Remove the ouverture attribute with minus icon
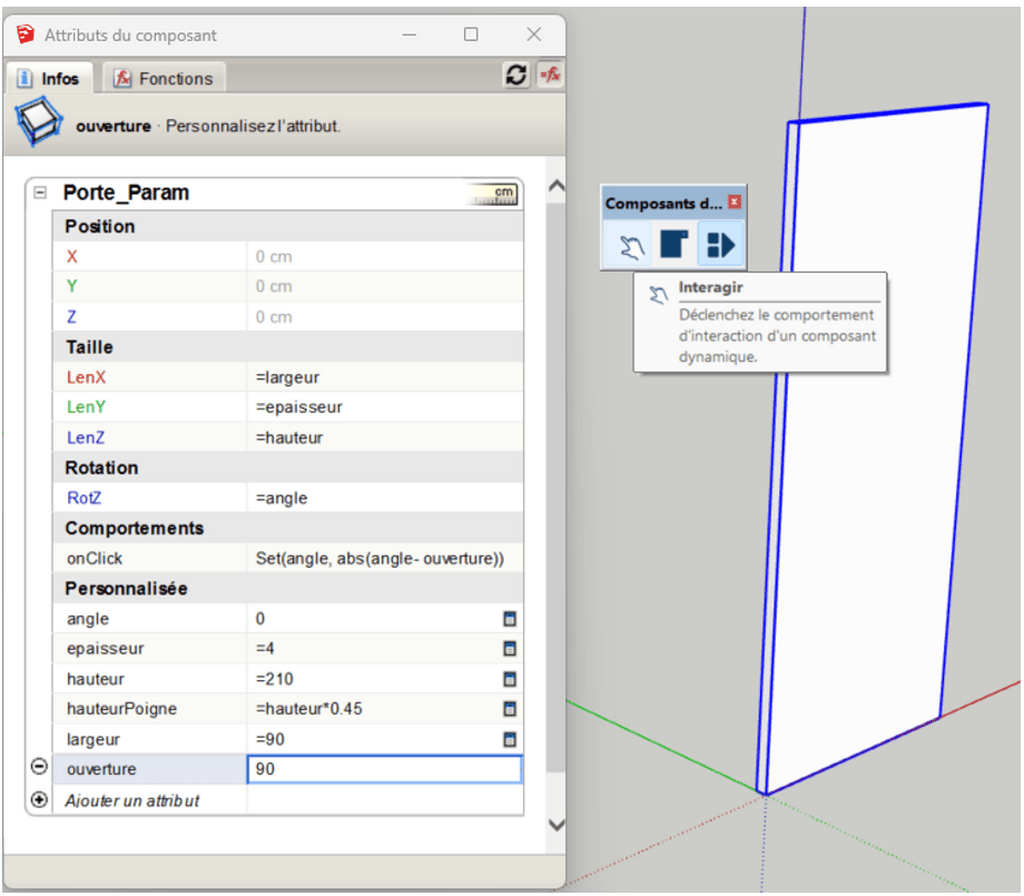Screen dimensions: 1024x896 (39, 768)
